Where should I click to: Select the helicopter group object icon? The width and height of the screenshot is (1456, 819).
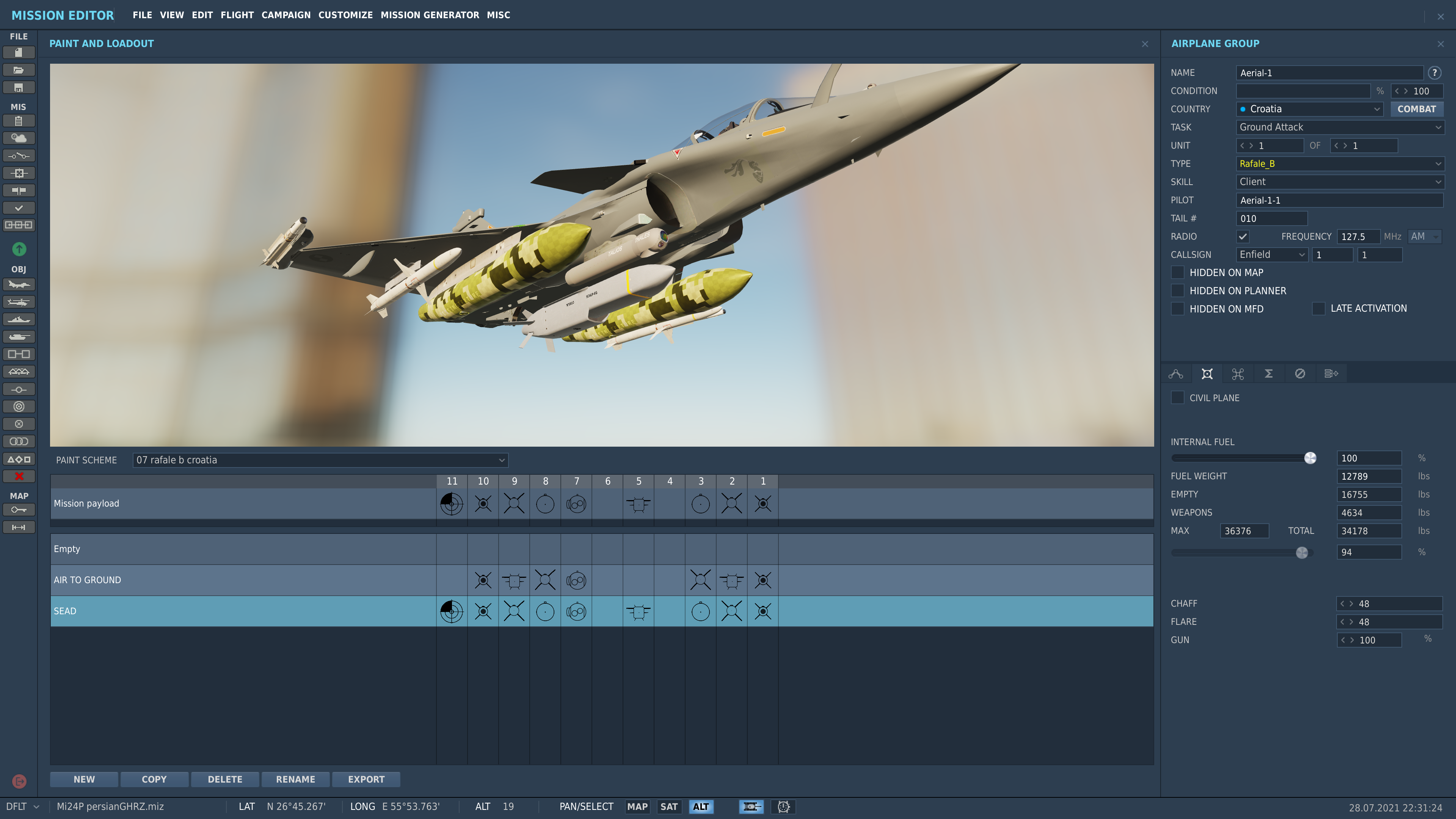(x=19, y=302)
